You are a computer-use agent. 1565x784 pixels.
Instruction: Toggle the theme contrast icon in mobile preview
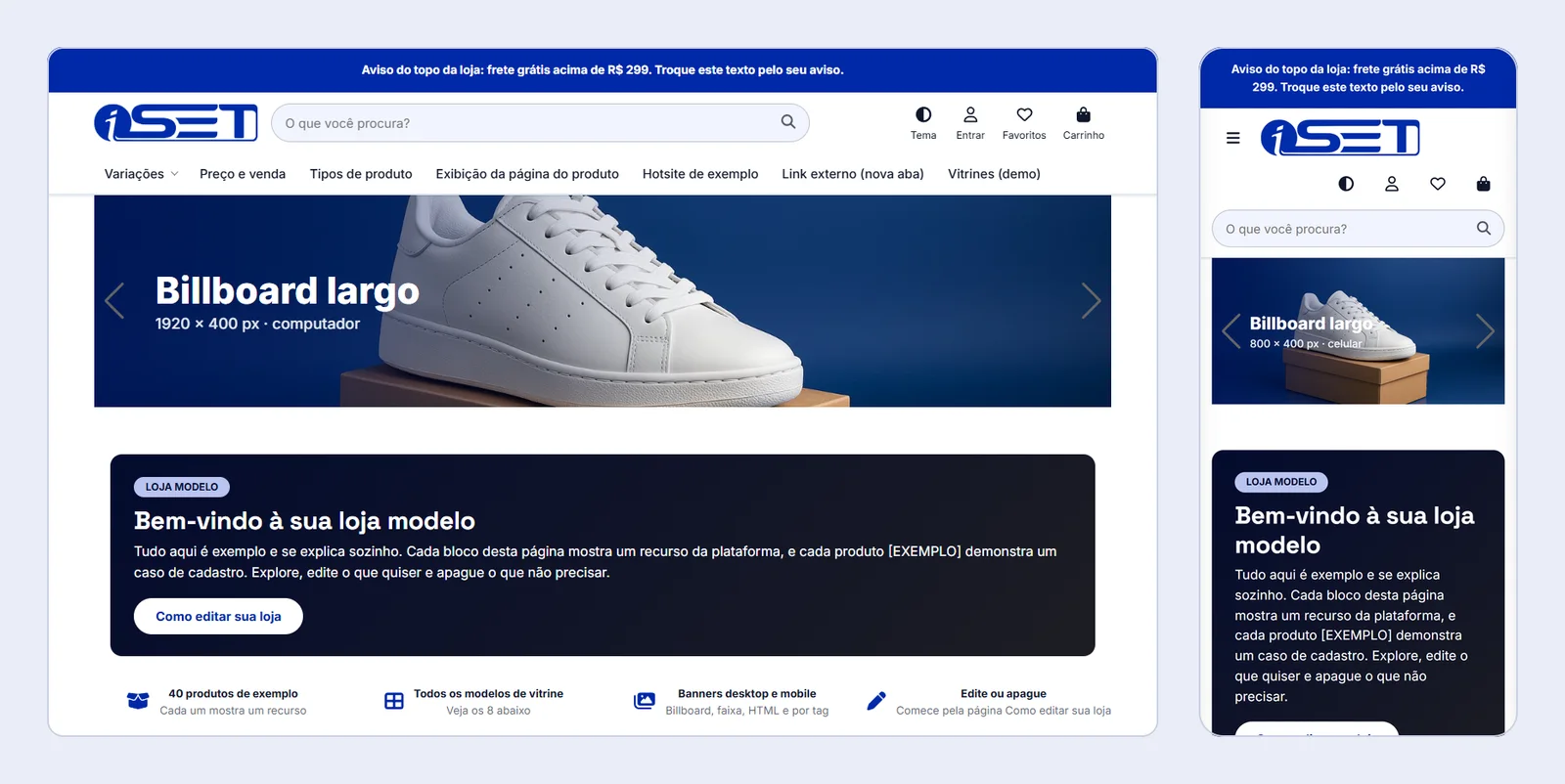1346,184
